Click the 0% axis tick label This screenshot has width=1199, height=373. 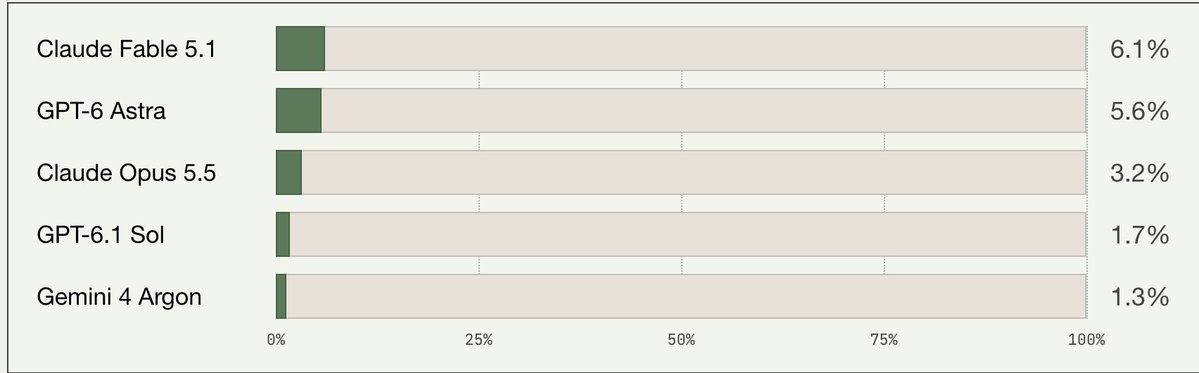point(276,340)
